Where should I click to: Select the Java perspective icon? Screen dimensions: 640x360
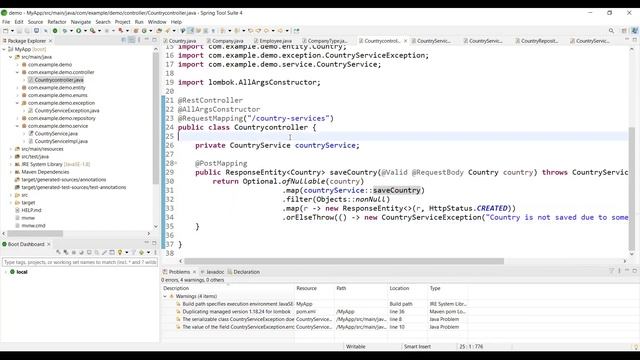635,31
